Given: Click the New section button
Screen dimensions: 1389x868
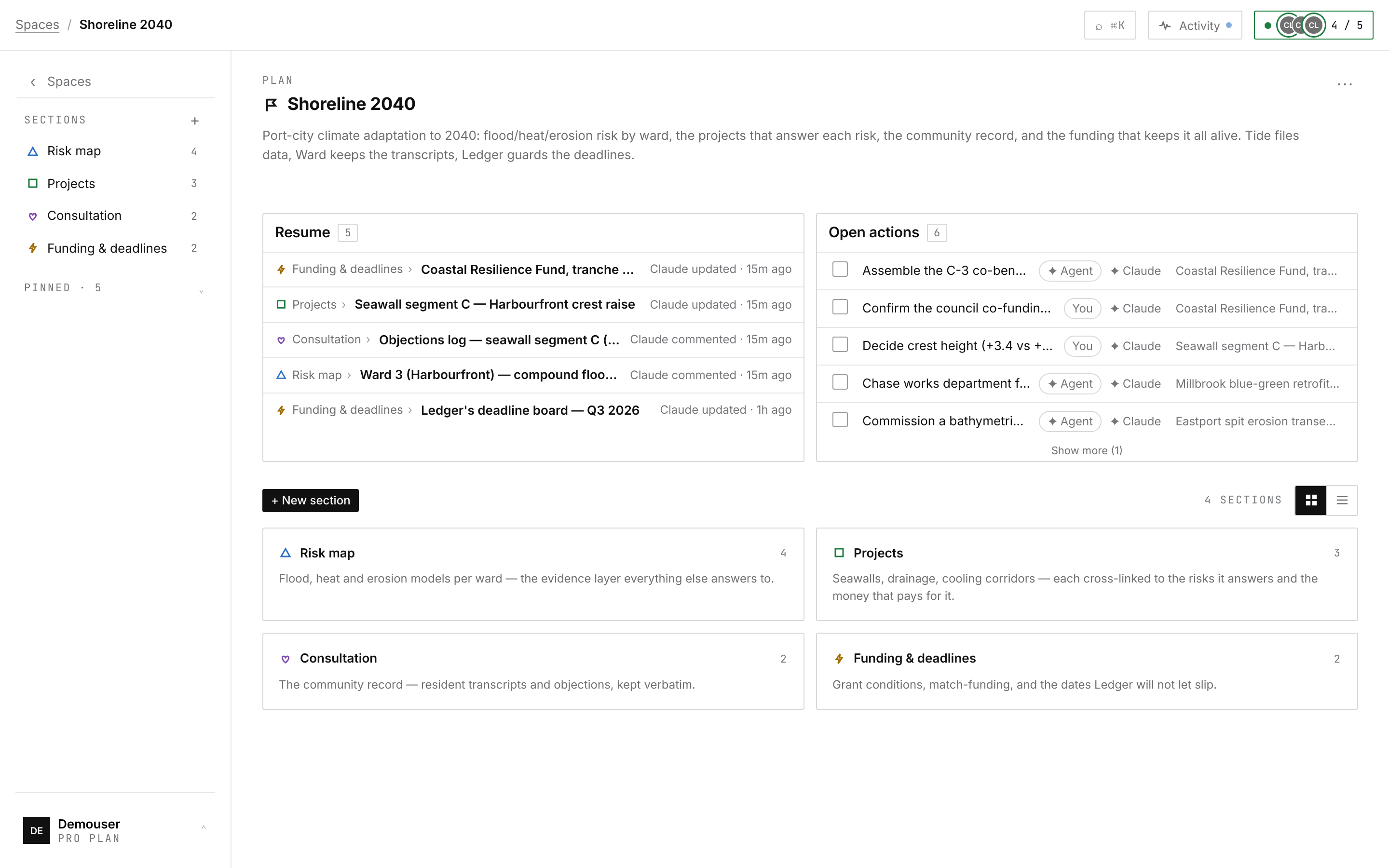Looking at the screenshot, I should tap(311, 501).
